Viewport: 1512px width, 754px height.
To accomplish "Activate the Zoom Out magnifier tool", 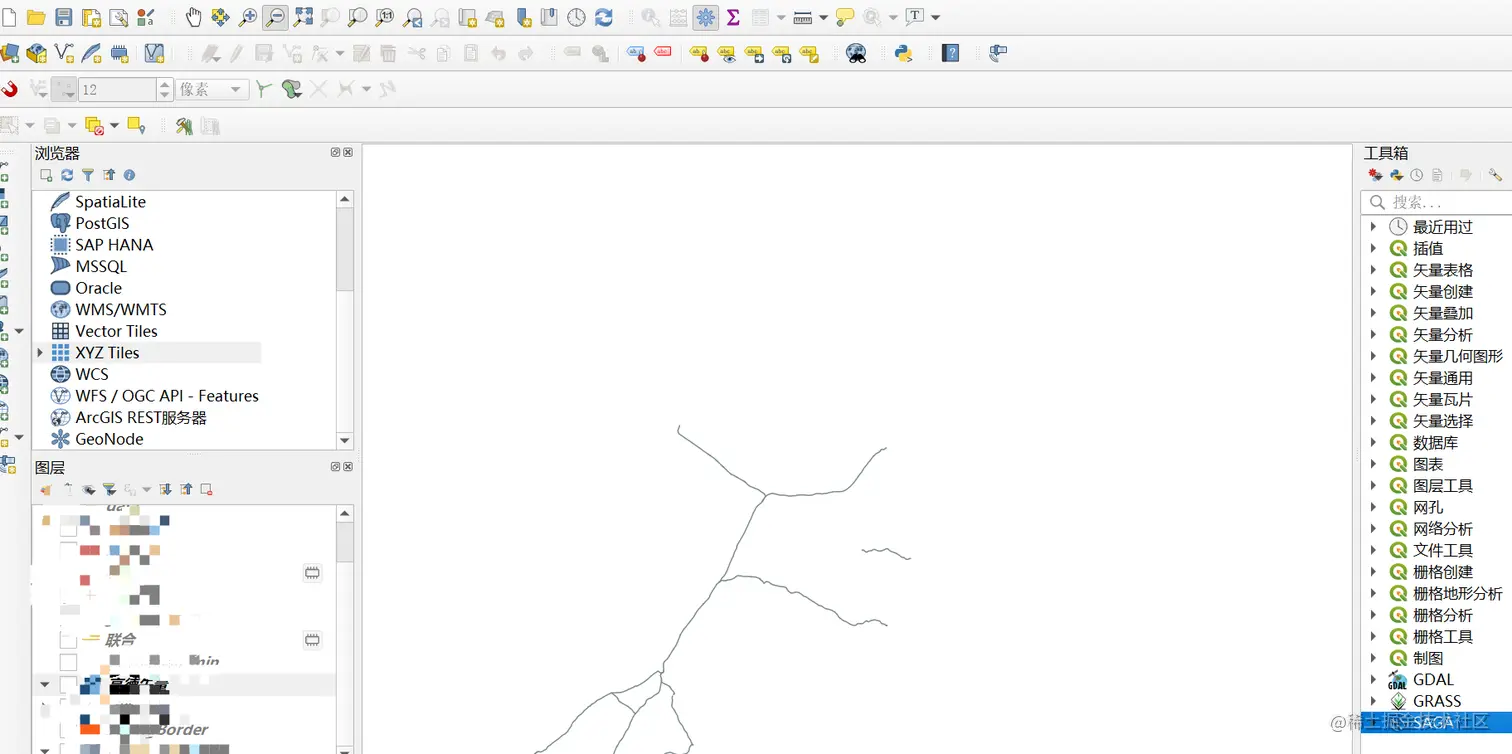I will [x=275, y=17].
